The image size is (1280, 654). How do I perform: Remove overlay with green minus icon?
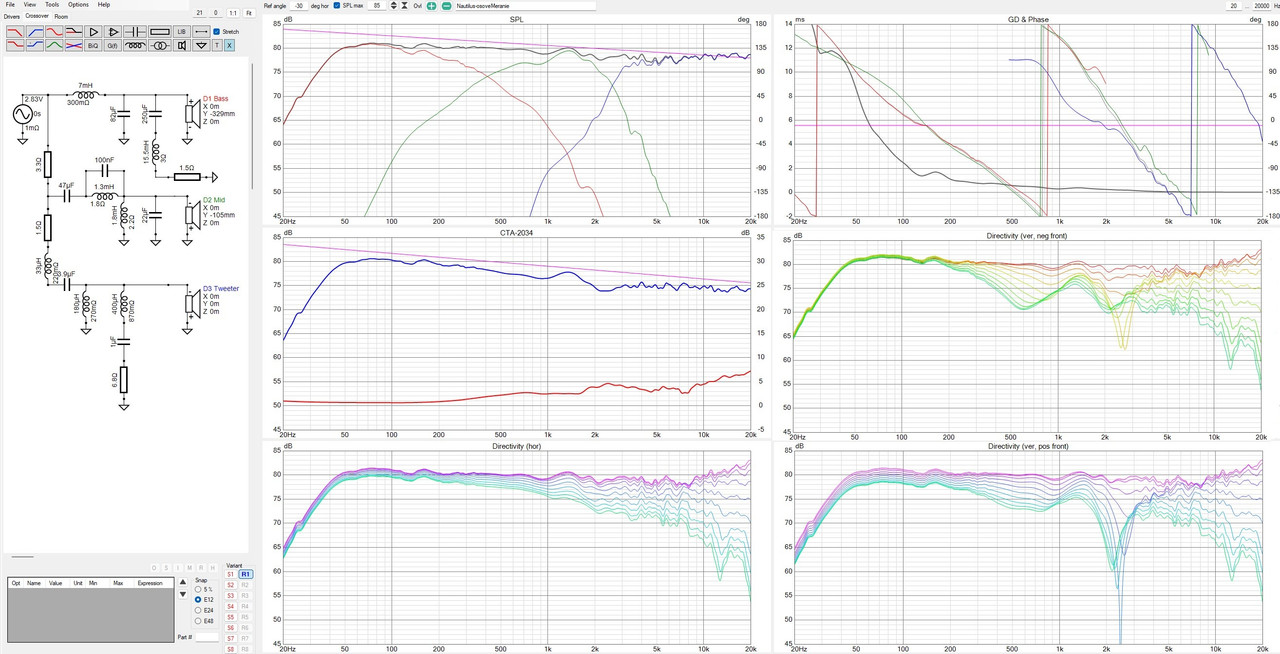coord(446,6)
